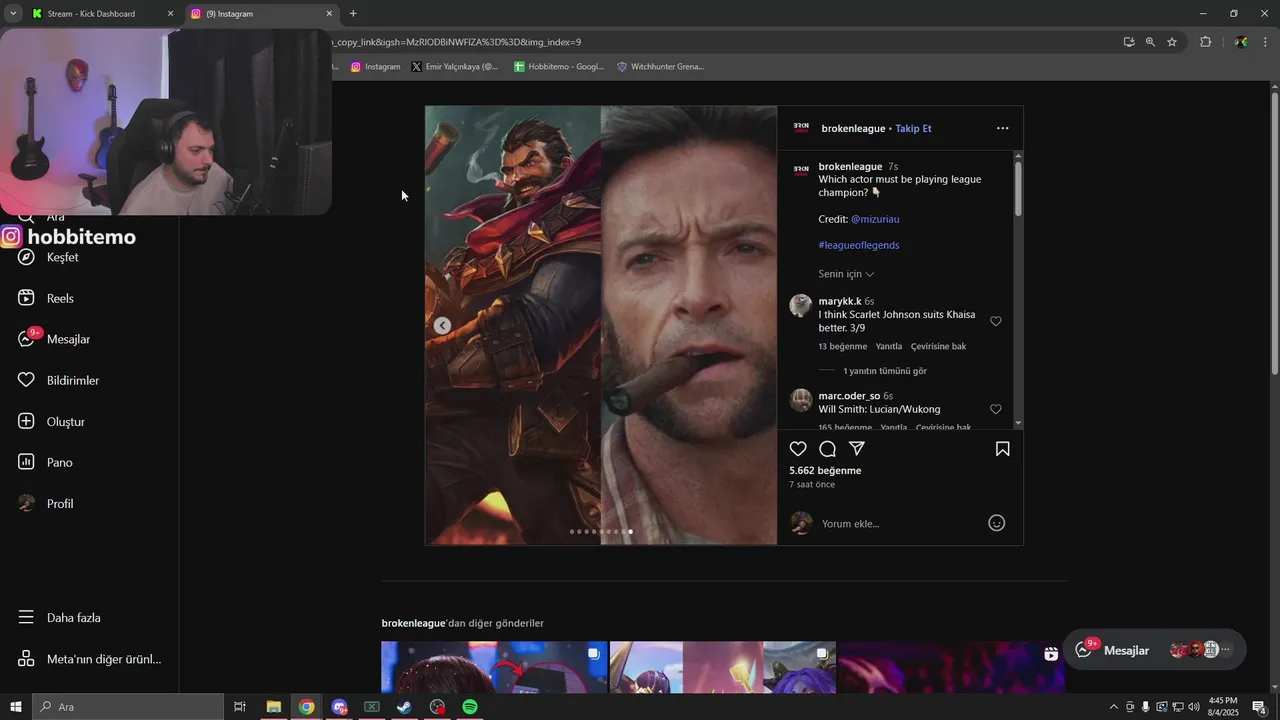
Task: Open Reels from the sidebar
Action: pos(46,298)
